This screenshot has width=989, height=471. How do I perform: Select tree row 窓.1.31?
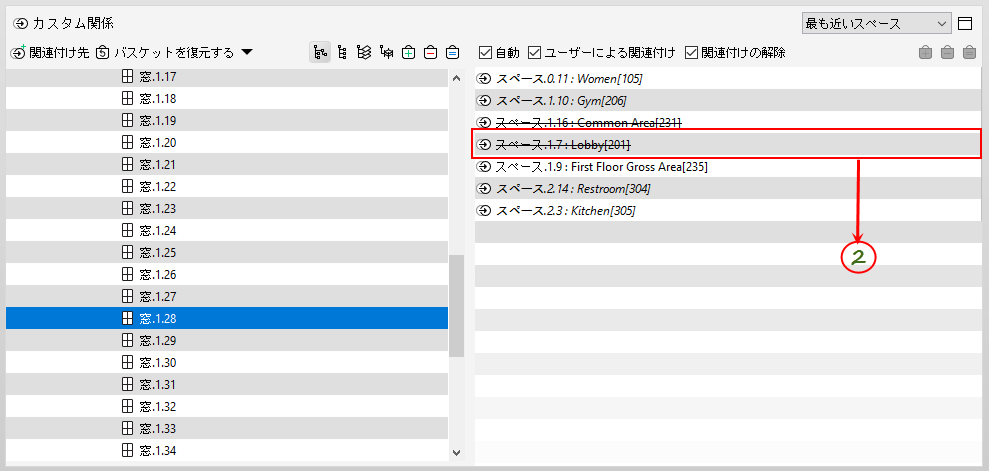[227, 385]
